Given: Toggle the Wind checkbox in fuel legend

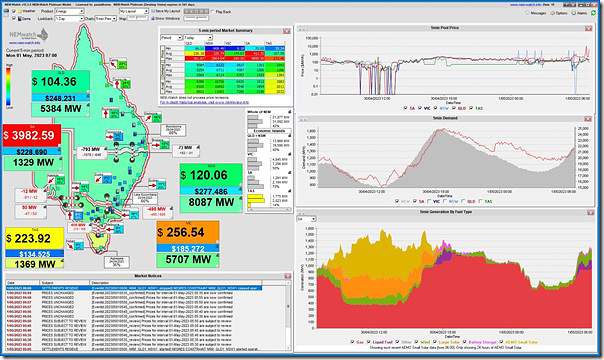Looking at the screenshot, I should 417,342.
